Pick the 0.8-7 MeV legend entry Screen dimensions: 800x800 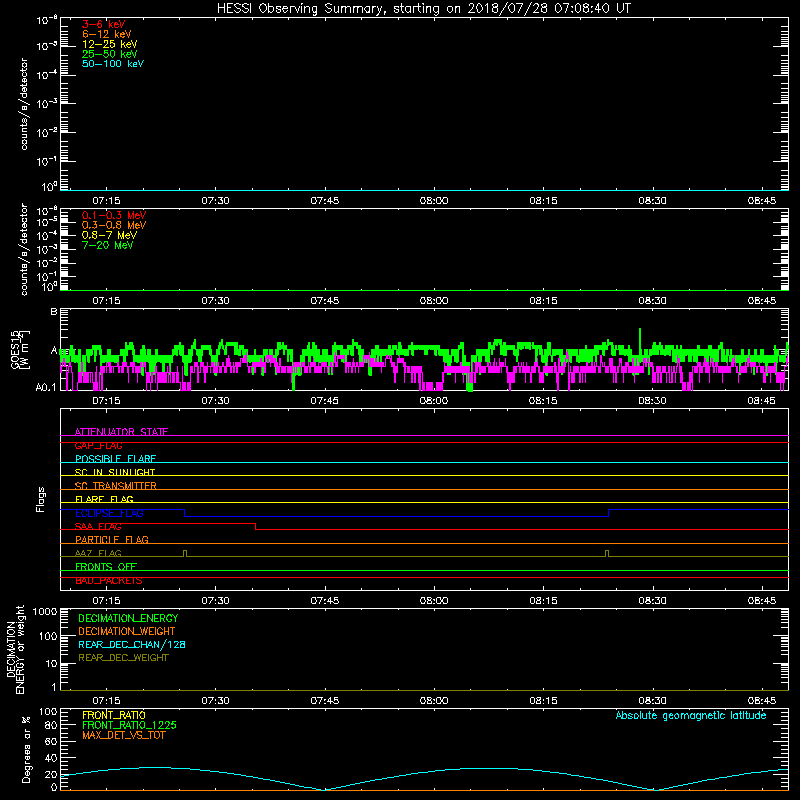click(x=109, y=235)
